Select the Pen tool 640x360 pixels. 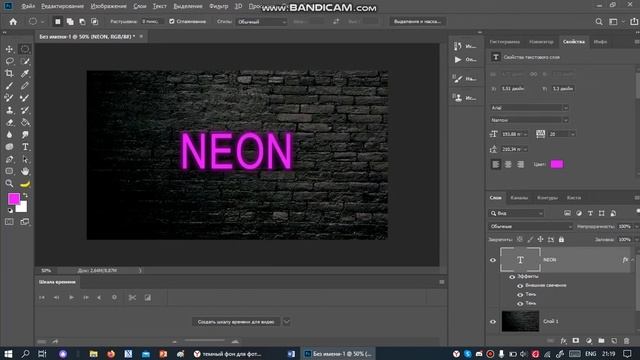(9, 159)
